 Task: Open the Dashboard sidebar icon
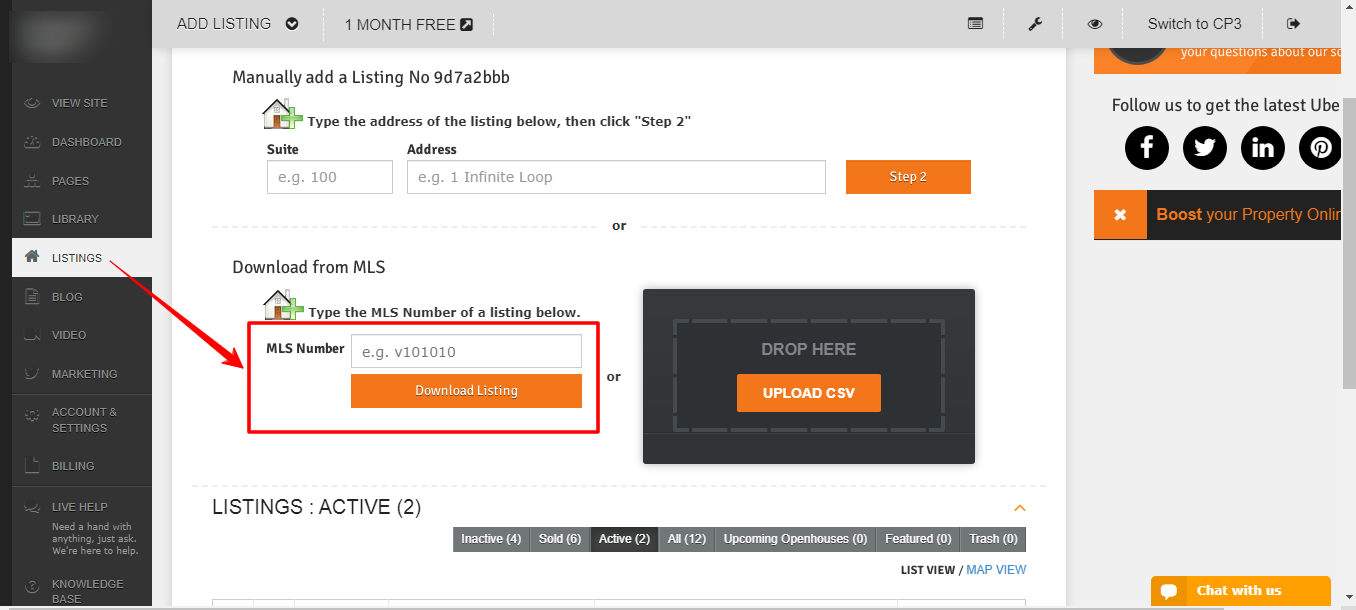32,142
